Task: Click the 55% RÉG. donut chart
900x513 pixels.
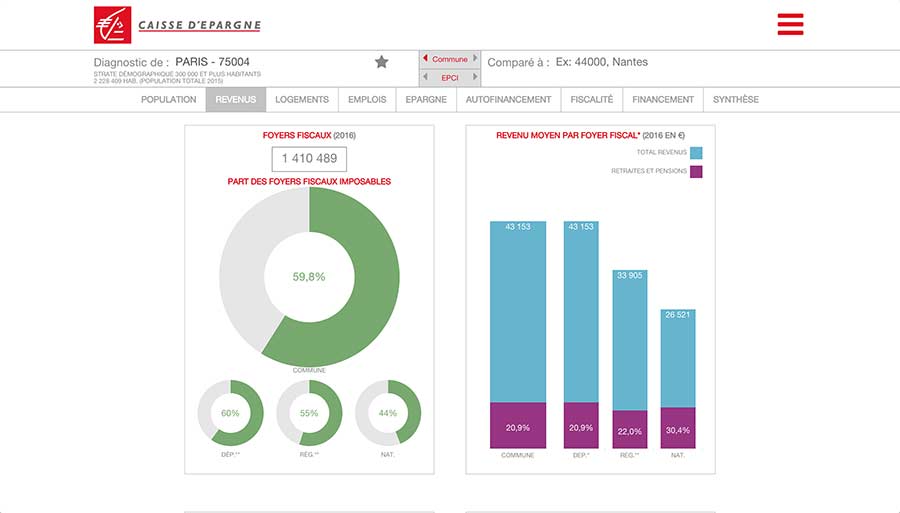Action: [309, 413]
